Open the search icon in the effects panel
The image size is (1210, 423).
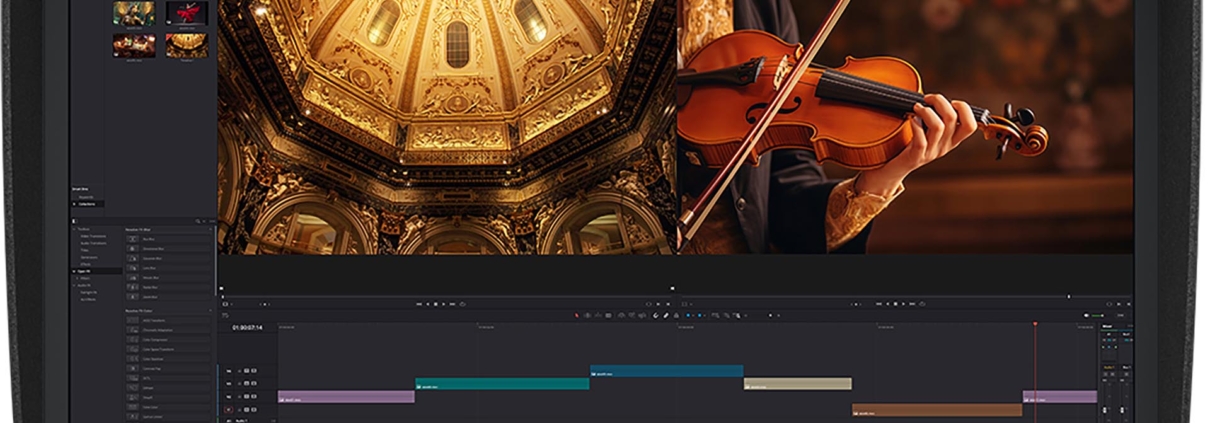(198, 221)
